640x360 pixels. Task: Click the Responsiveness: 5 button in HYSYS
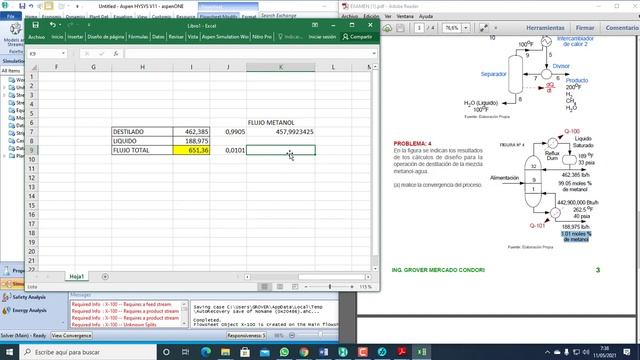tap(247, 336)
